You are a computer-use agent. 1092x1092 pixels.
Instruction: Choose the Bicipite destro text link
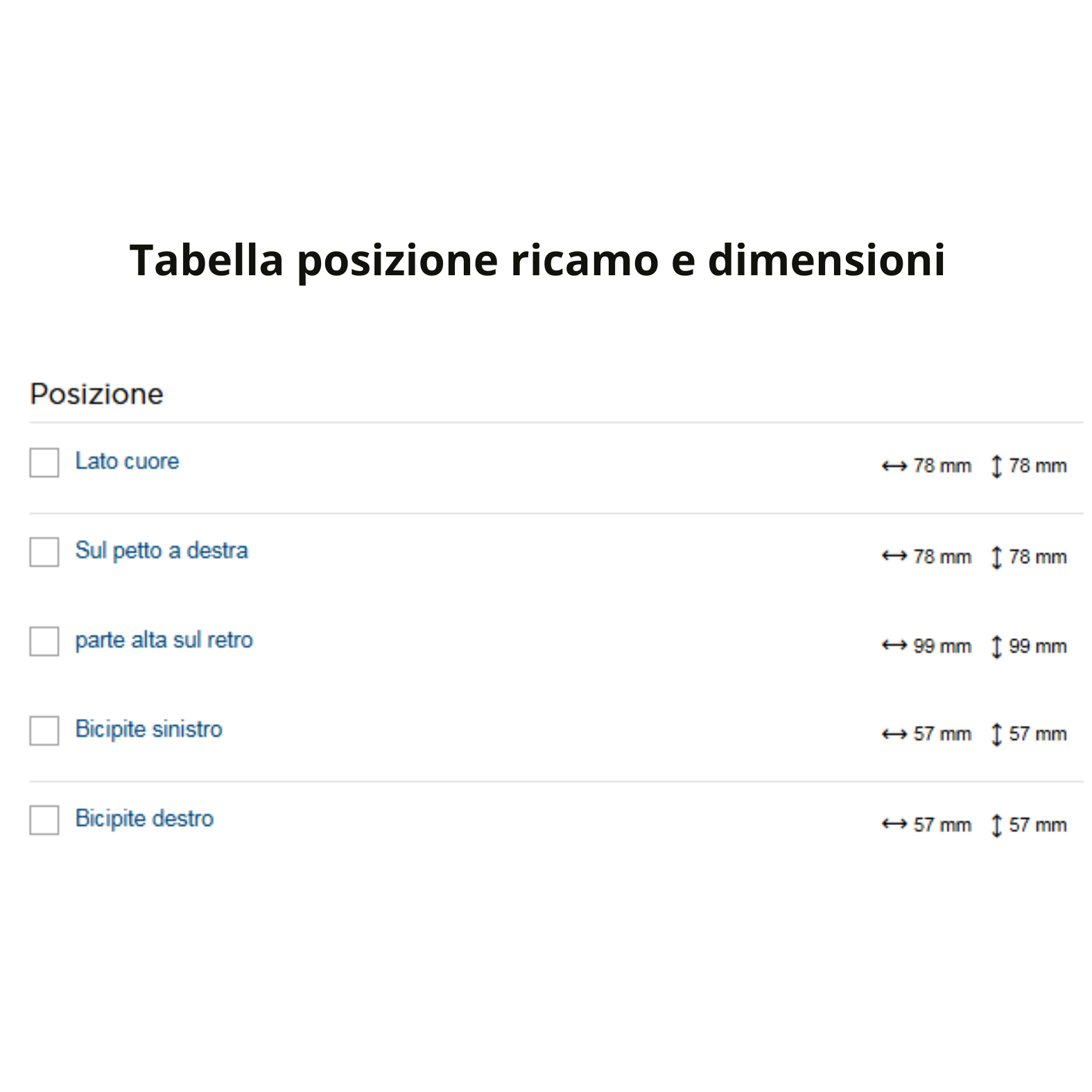[x=144, y=819]
